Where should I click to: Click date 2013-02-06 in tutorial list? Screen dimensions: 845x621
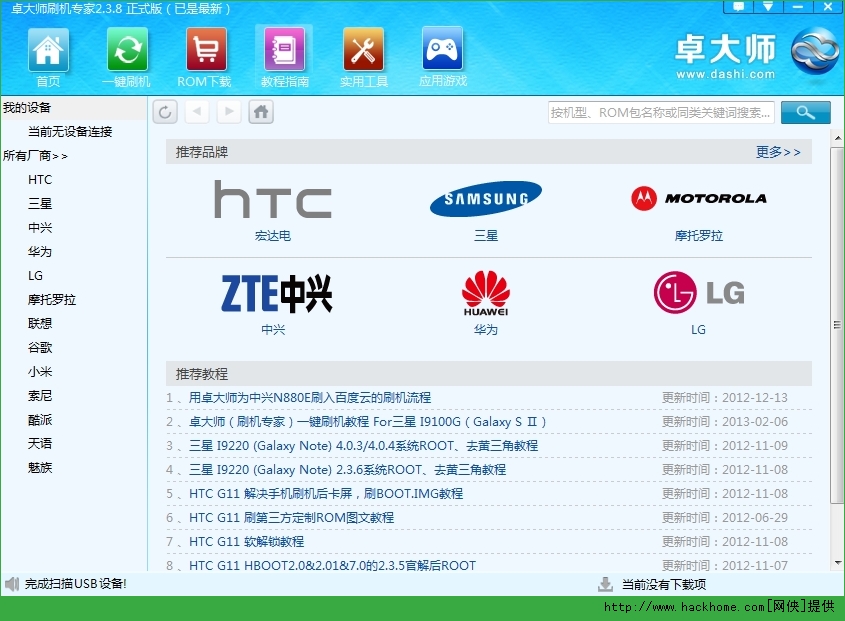point(755,422)
